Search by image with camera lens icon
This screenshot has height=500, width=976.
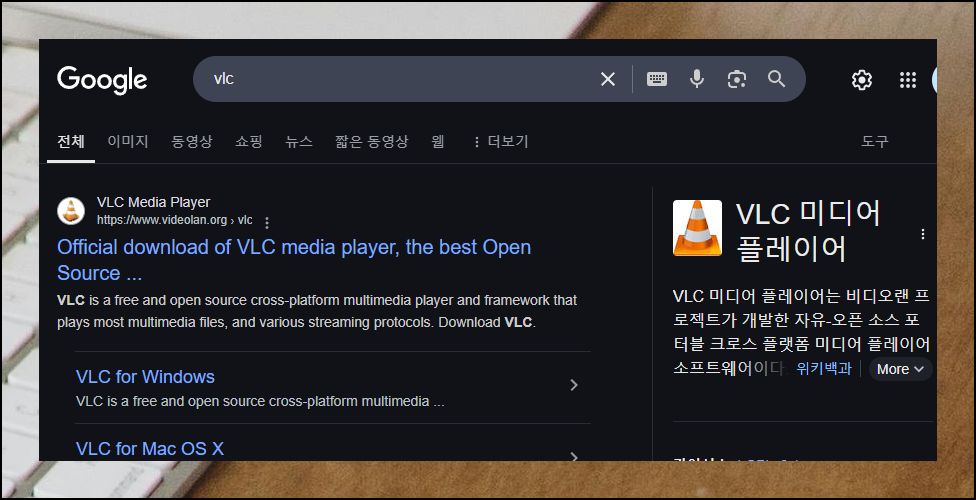tap(736, 79)
